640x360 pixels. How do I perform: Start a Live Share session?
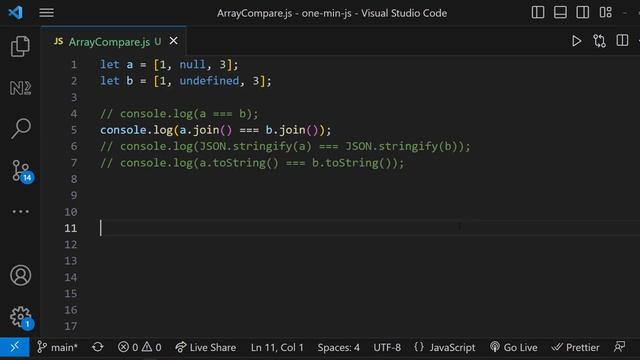coord(205,347)
